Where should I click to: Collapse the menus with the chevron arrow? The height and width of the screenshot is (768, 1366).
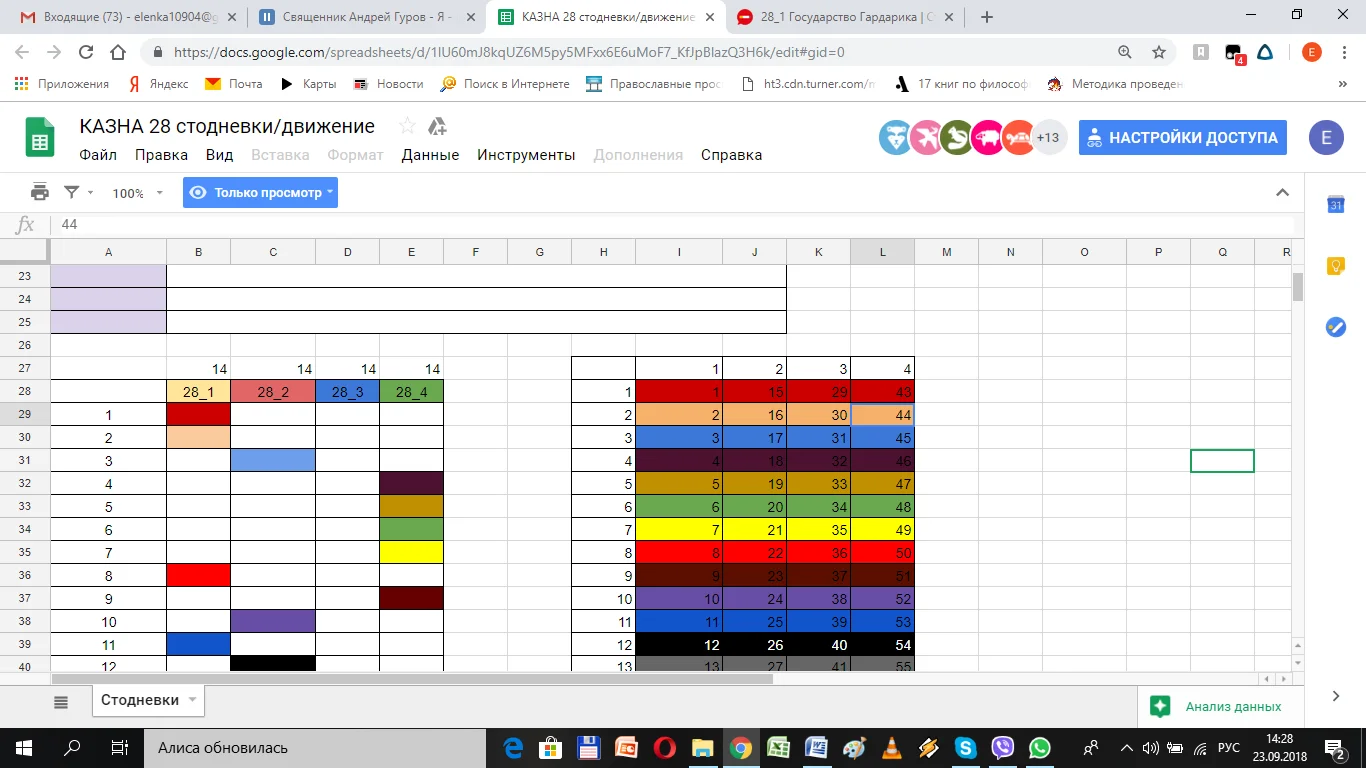pyautogui.click(x=1283, y=193)
